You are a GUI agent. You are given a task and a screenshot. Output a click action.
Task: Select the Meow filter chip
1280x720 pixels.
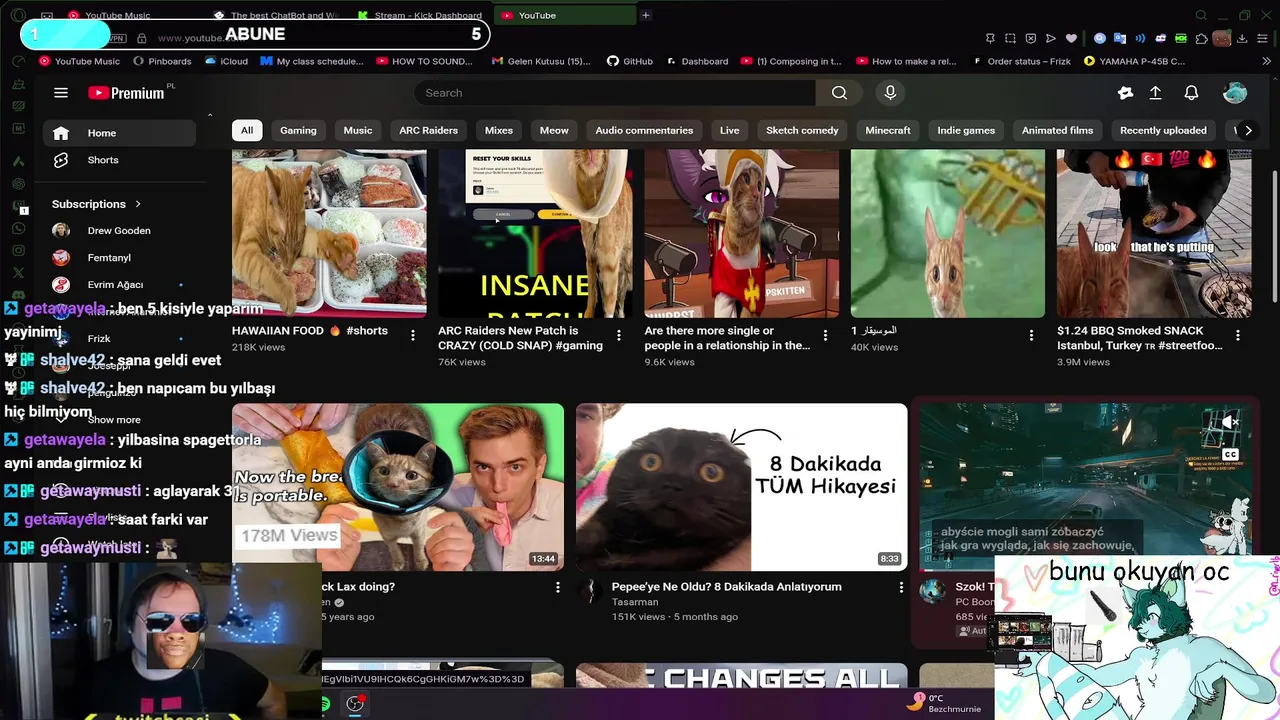pos(554,130)
